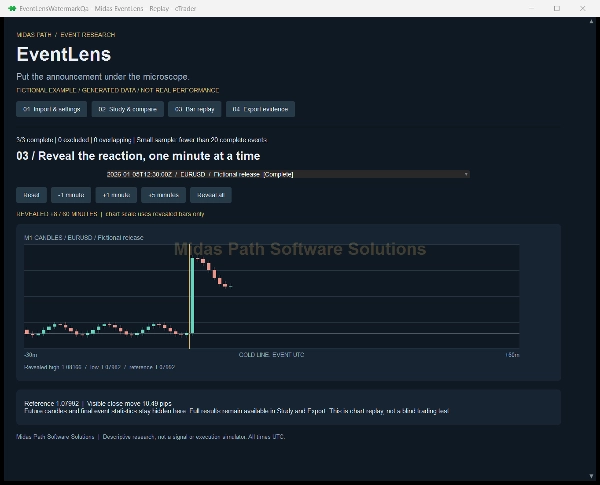Click the EventLens app icon in title bar
Viewport: 600px width, 485px height.
12,8
